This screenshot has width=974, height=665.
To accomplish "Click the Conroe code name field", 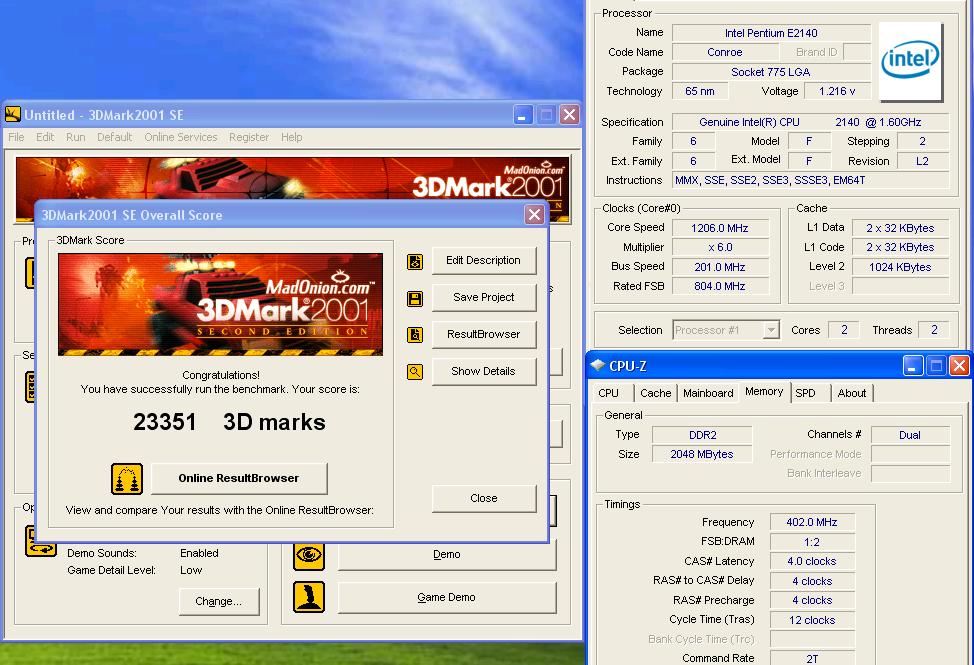I will click(x=725, y=52).
